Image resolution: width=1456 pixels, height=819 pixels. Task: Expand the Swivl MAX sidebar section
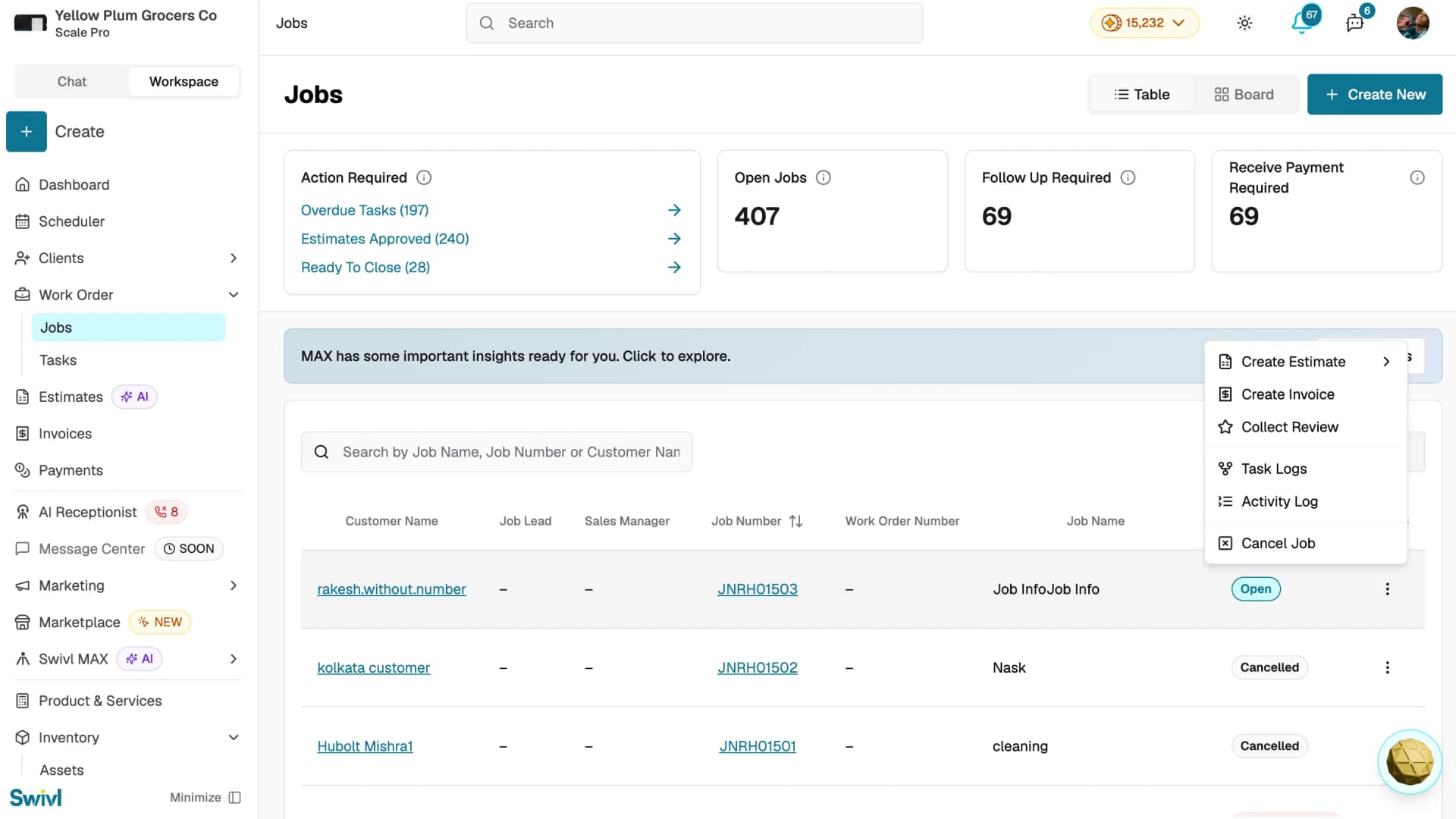(x=234, y=659)
